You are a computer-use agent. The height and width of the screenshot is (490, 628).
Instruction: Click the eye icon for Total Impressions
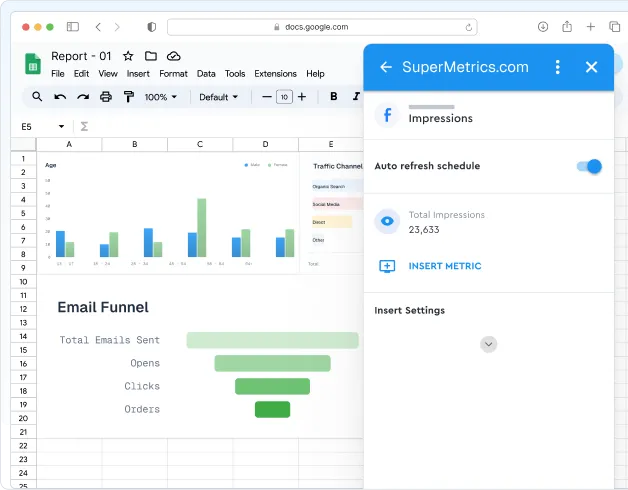point(387,221)
